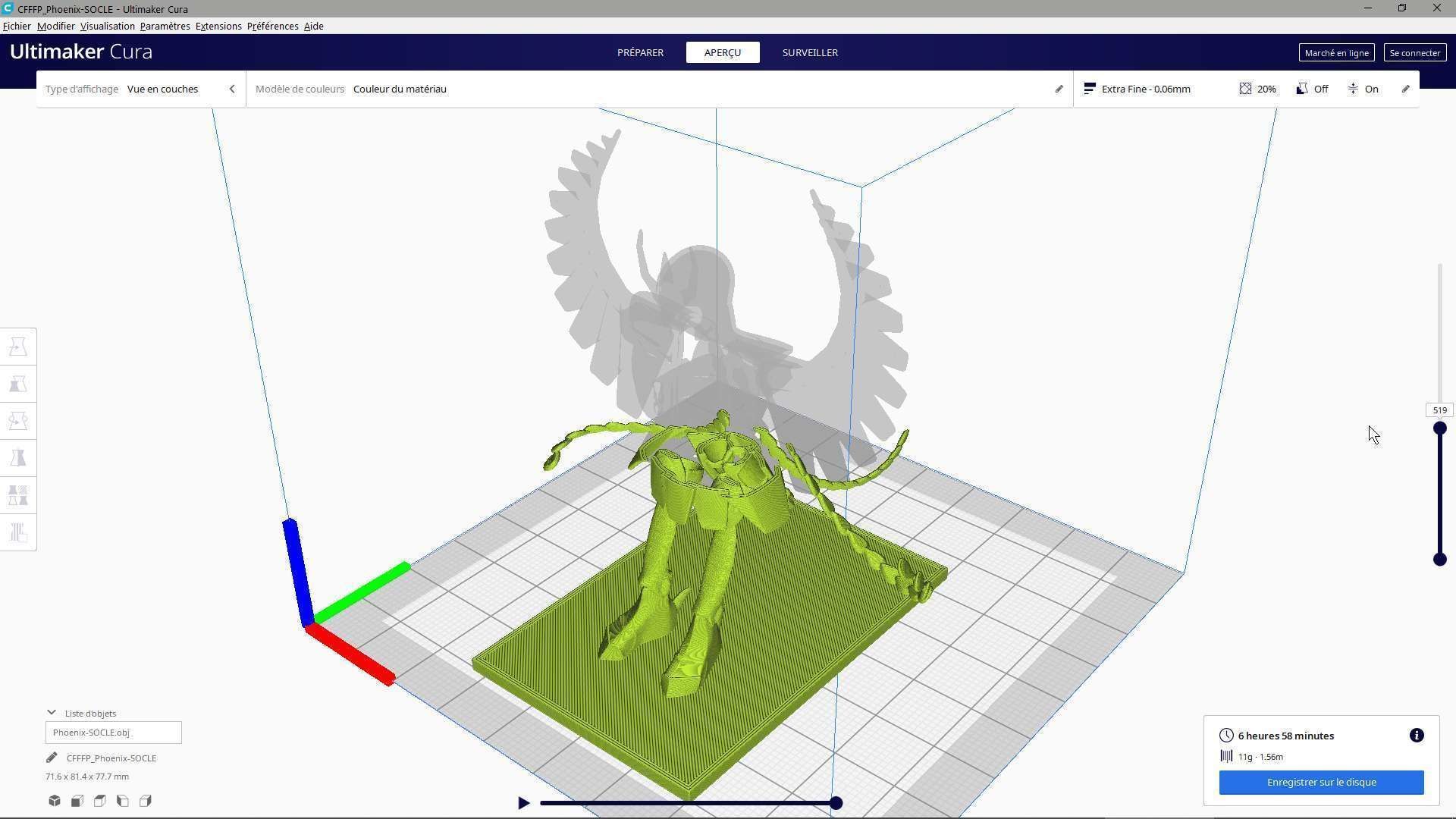Click lower handle of layer slider
This screenshot has height=819, width=1456.
[1439, 560]
